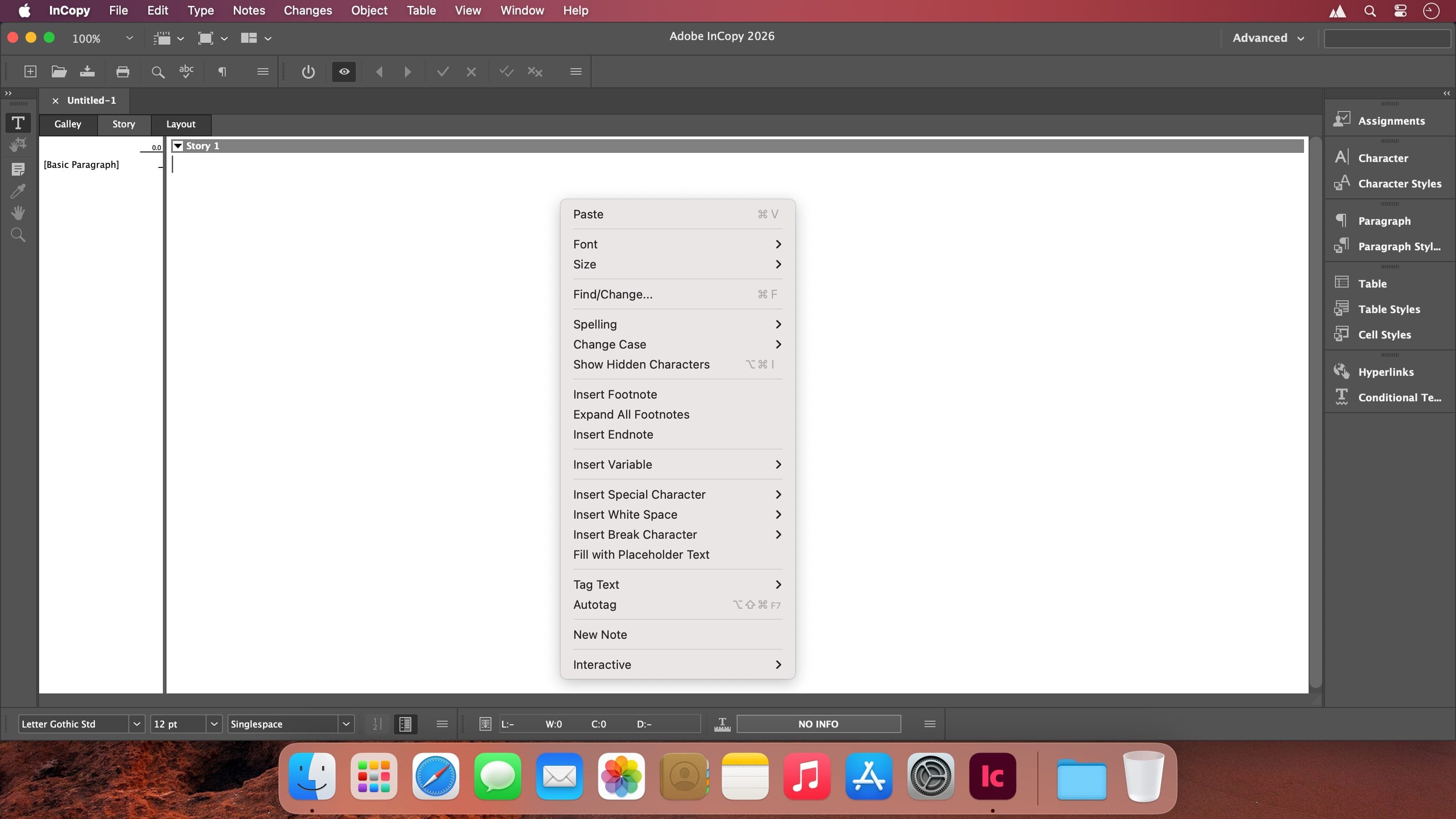Image resolution: width=1456 pixels, height=819 pixels.
Task: Click Fill with Placeholder Text
Action: coord(640,555)
